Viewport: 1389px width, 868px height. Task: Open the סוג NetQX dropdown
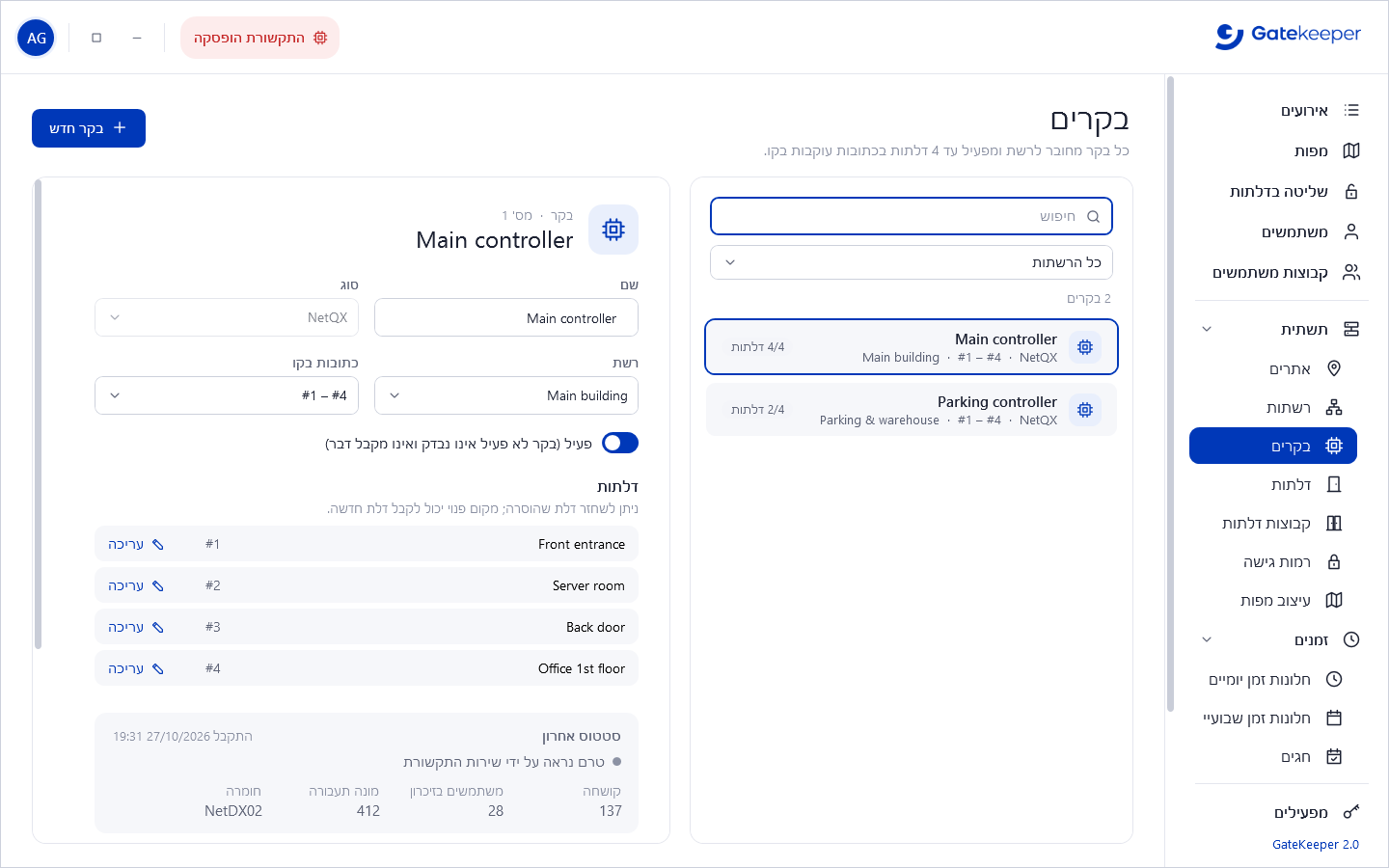coord(227,317)
